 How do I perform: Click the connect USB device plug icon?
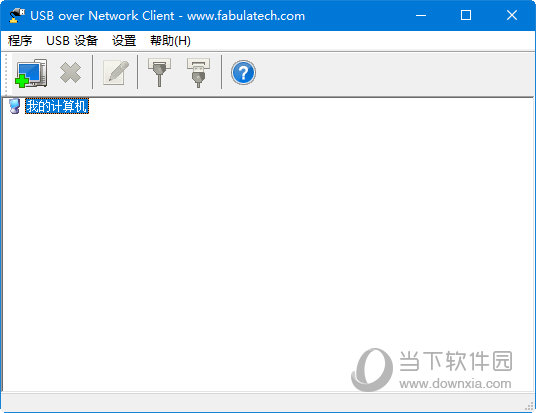pos(159,72)
